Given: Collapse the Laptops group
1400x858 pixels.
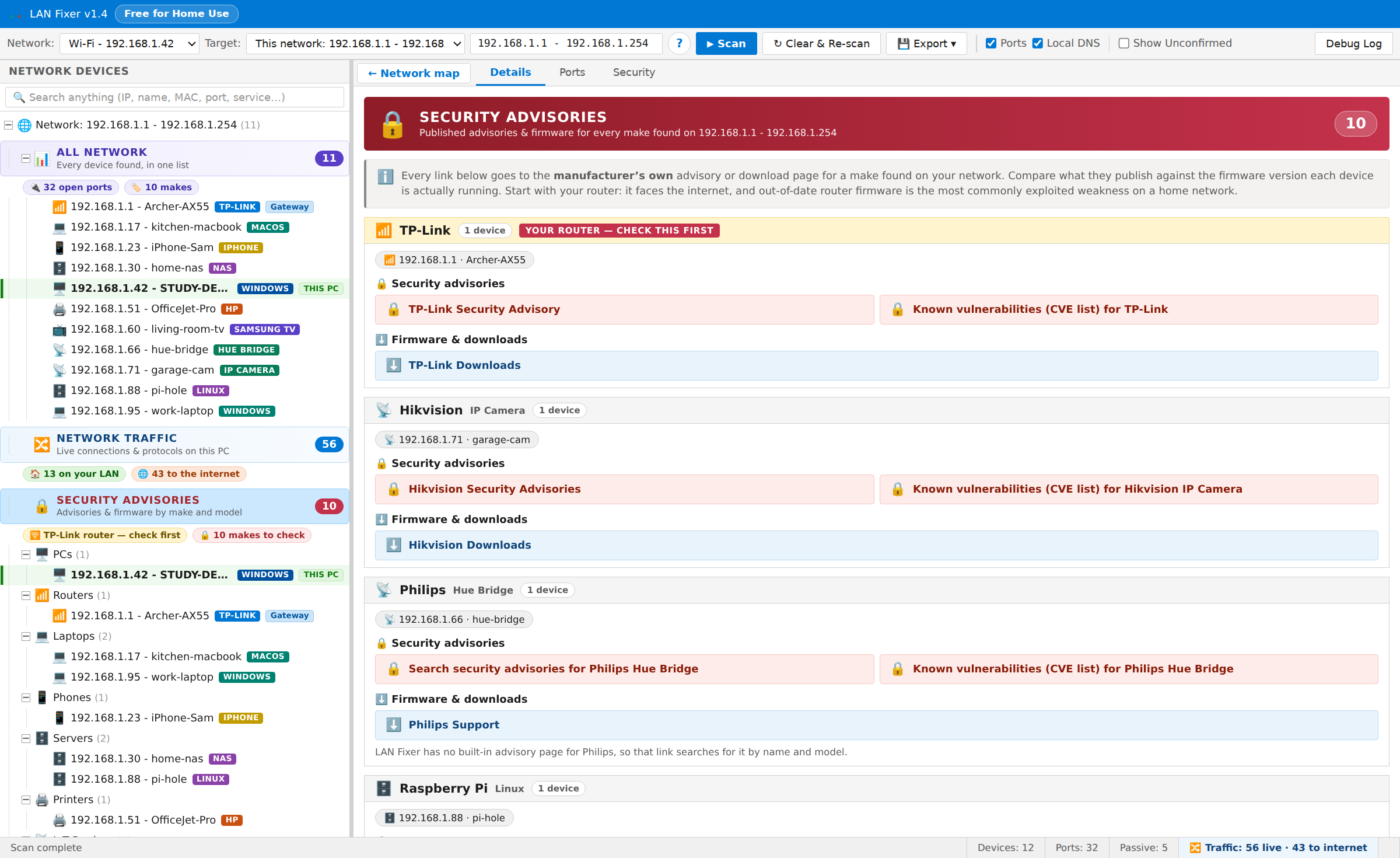Looking at the screenshot, I should click(x=26, y=637).
